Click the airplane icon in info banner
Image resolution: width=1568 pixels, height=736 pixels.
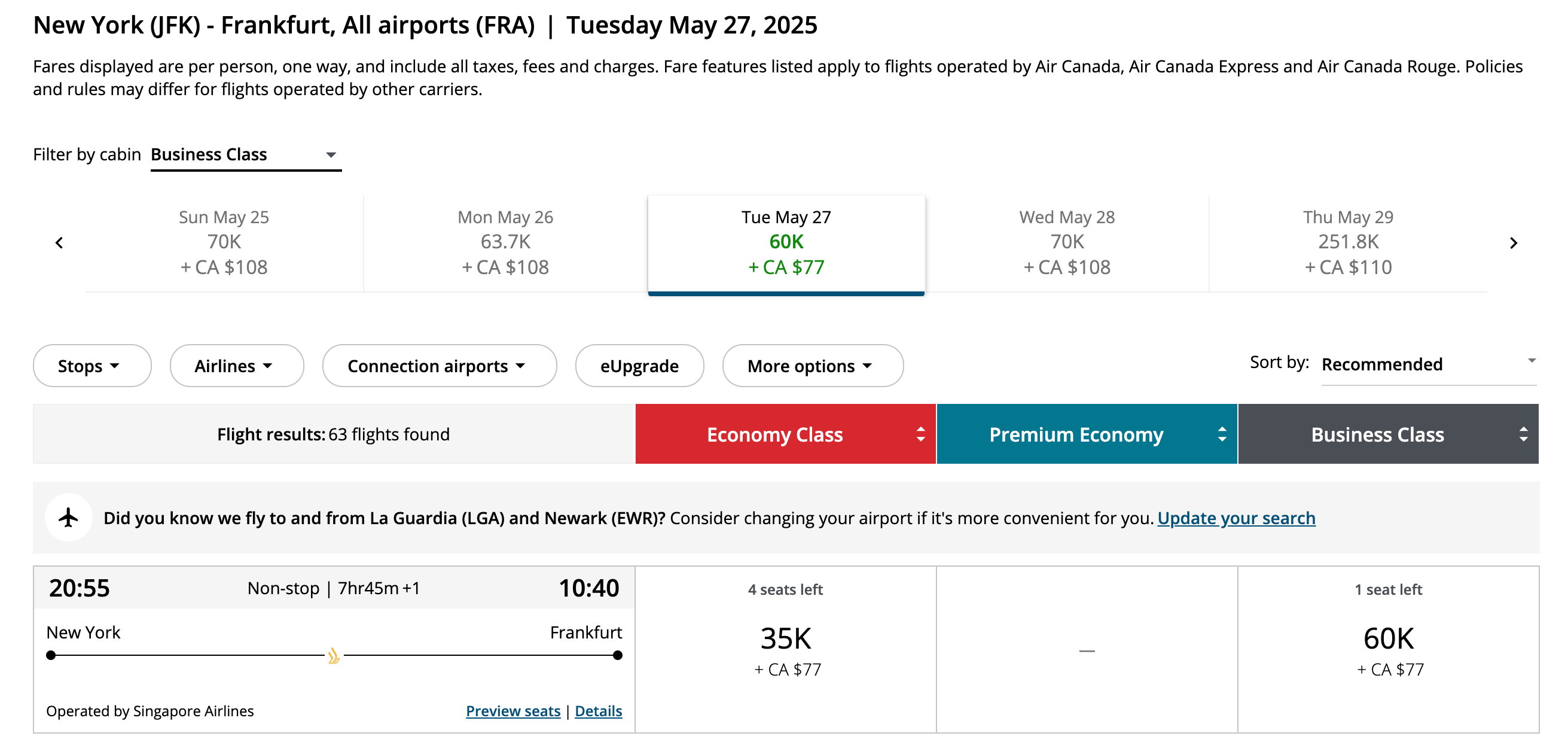point(69,518)
